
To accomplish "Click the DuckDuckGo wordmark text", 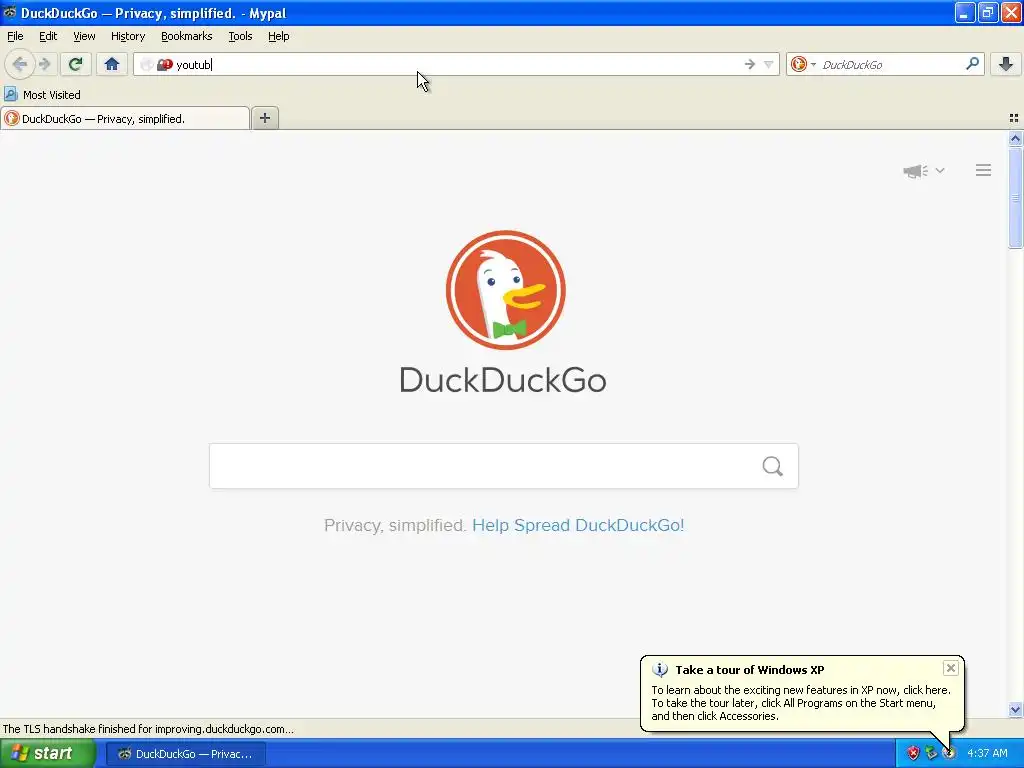I will pos(503,380).
